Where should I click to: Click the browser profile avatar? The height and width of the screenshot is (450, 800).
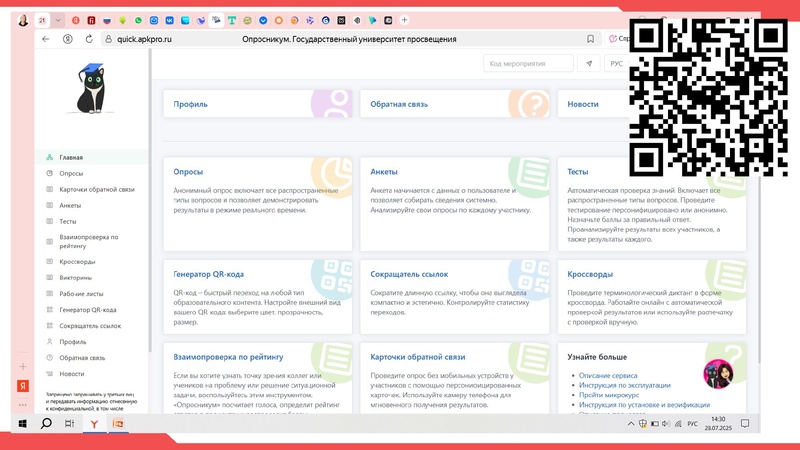(x=23, y=20)
